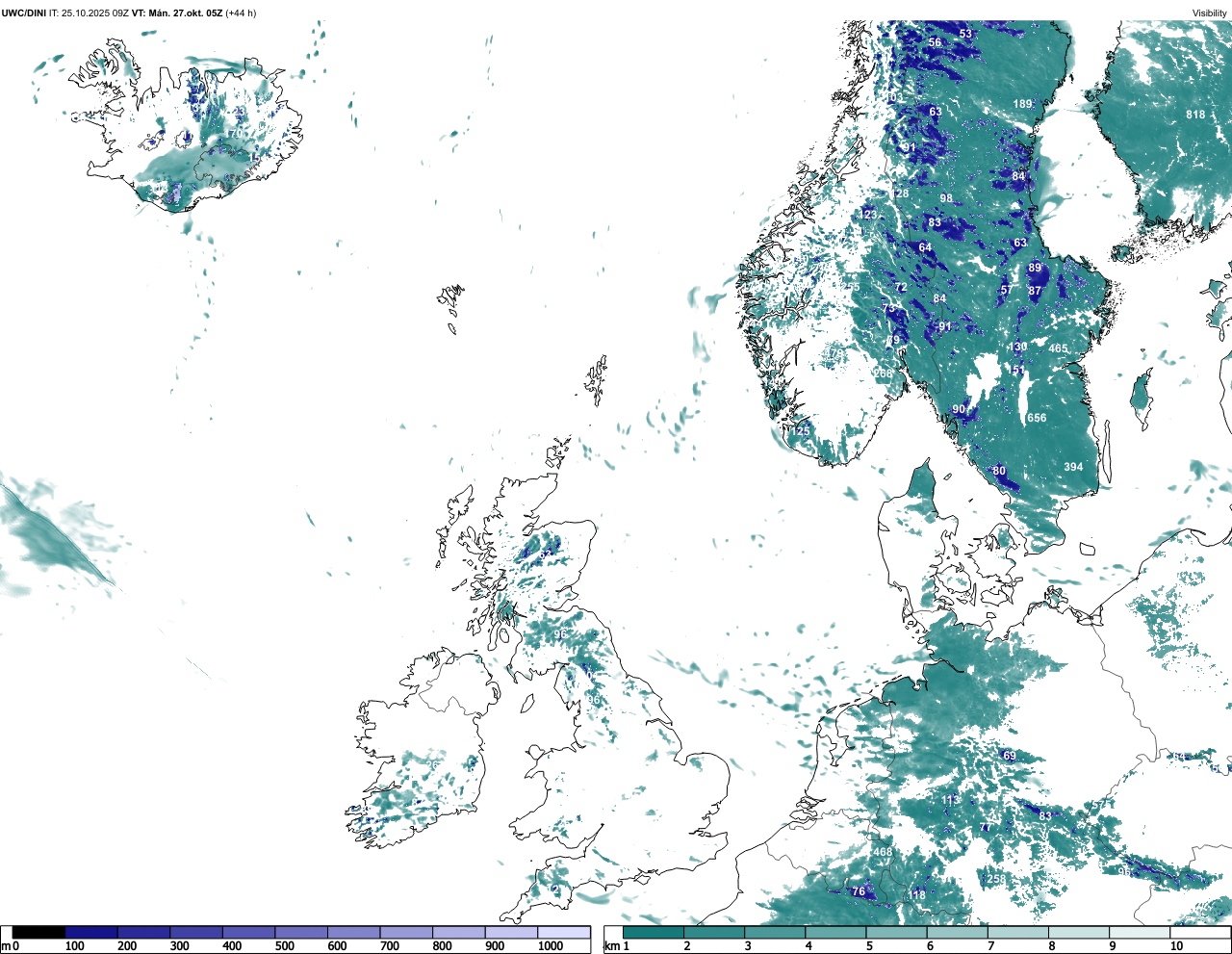Click the '53' value at the top of Scandinavia
1232x954 pixels.
tap(965, 34)
